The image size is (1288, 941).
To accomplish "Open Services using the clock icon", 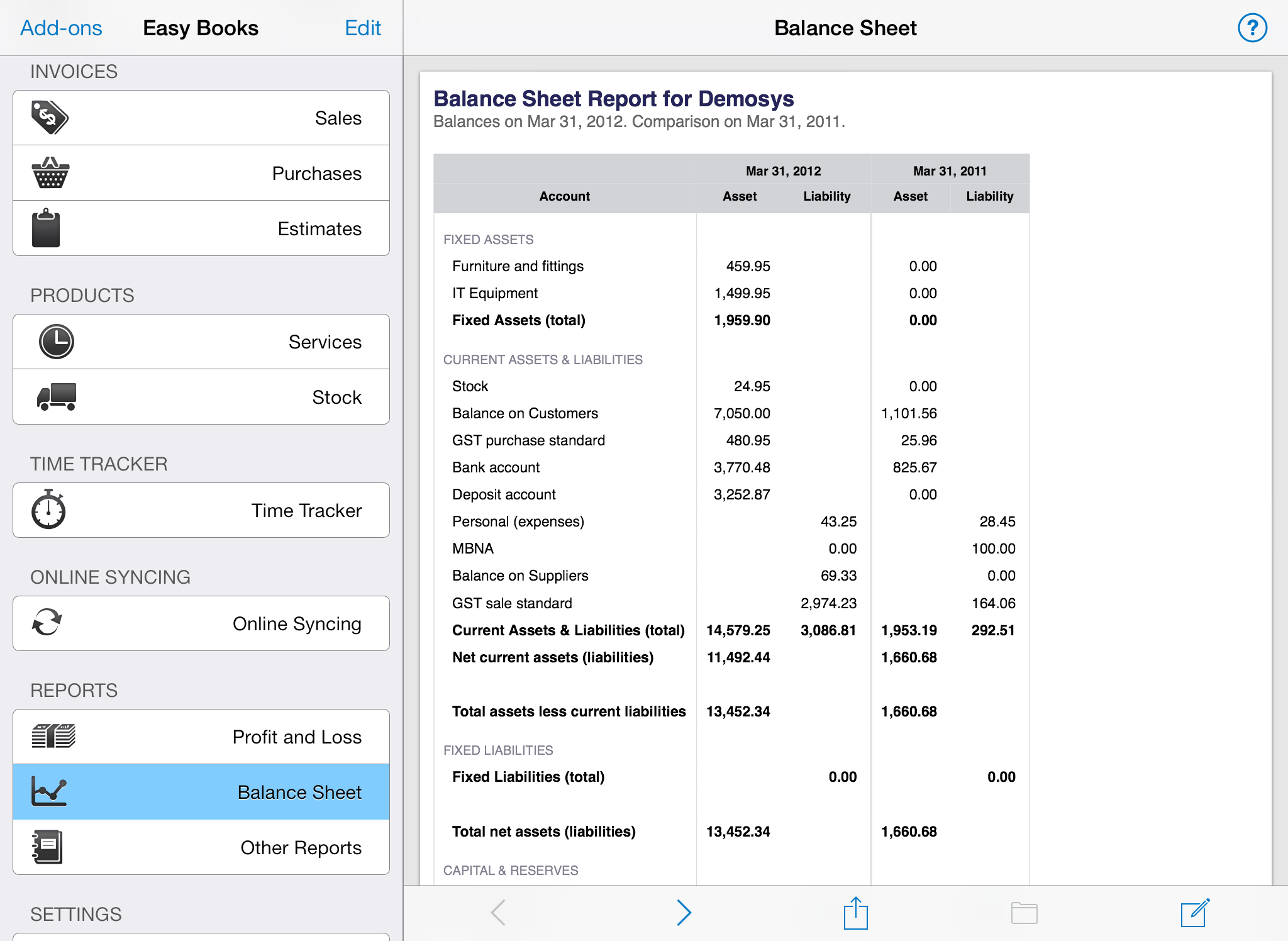I will coord(57,341).
